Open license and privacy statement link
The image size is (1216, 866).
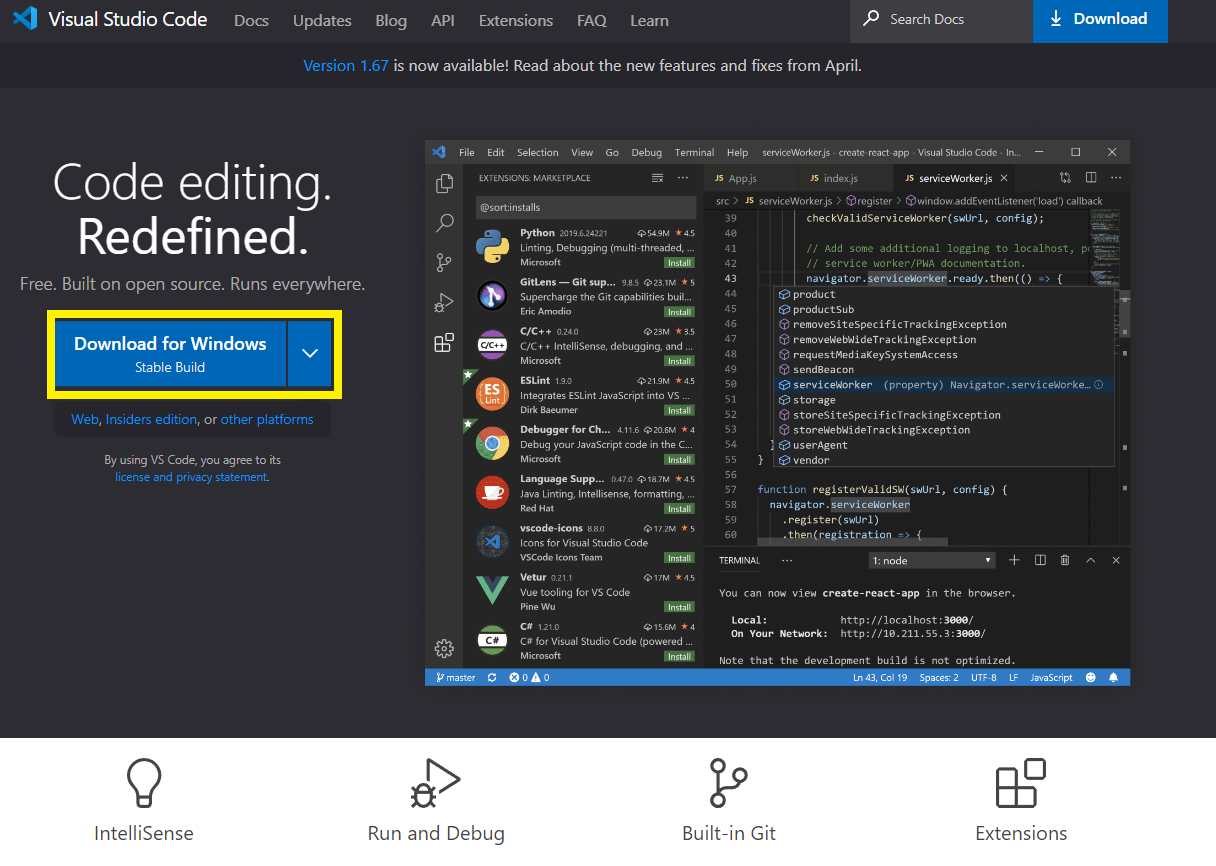point(191,477)
